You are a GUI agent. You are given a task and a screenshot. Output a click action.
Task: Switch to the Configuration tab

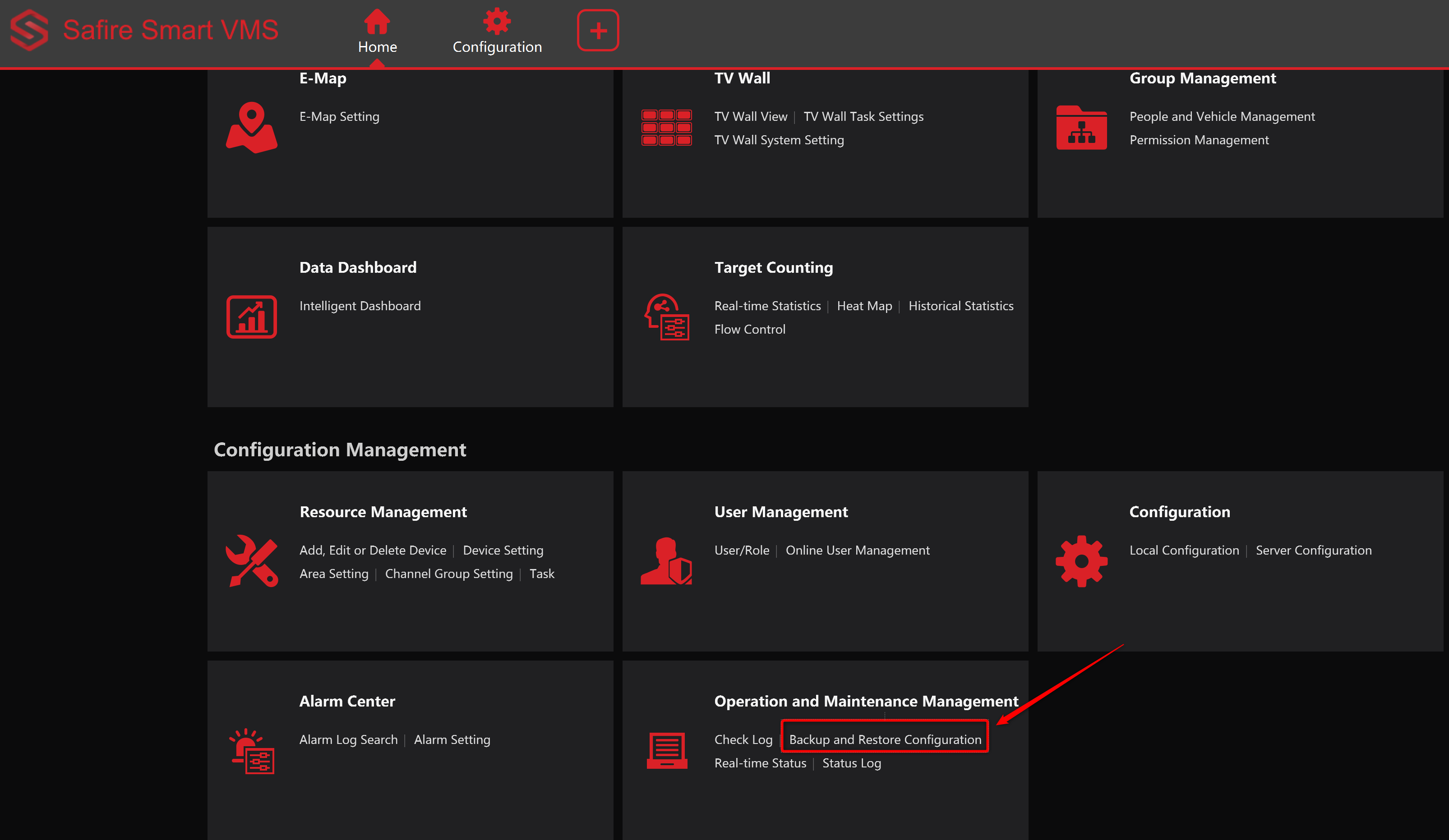pos(496,32)
